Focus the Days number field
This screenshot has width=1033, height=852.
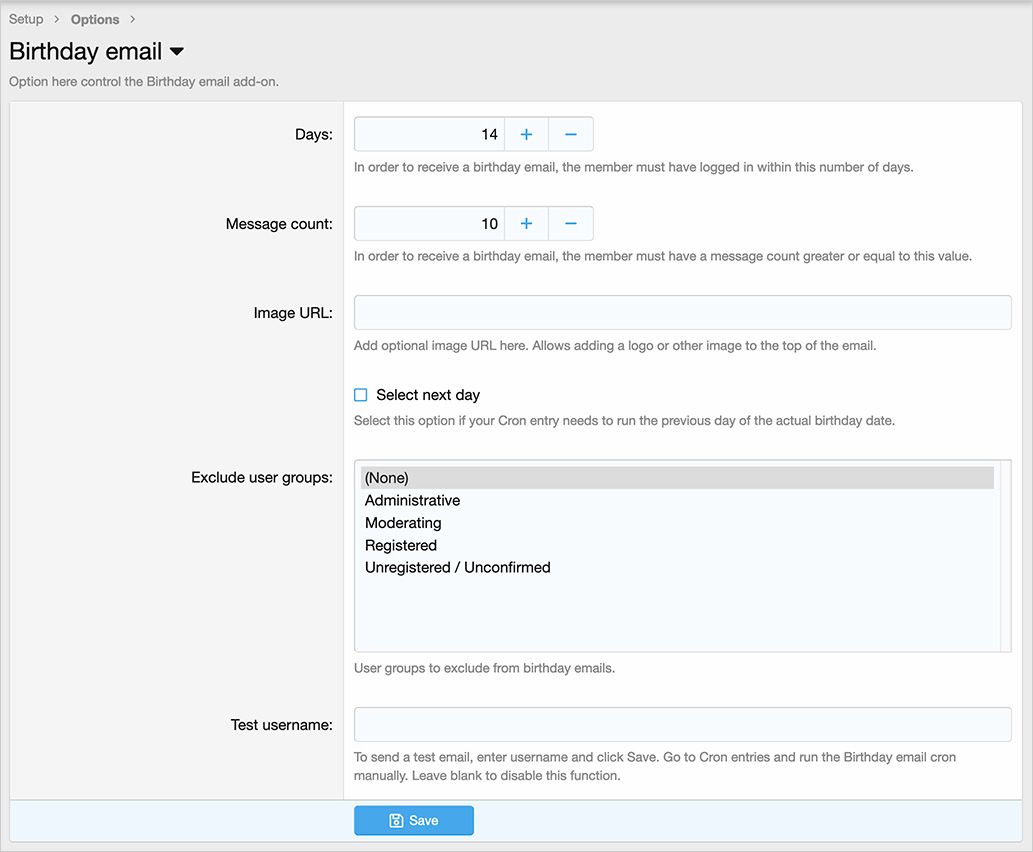(x=429, y=134)
